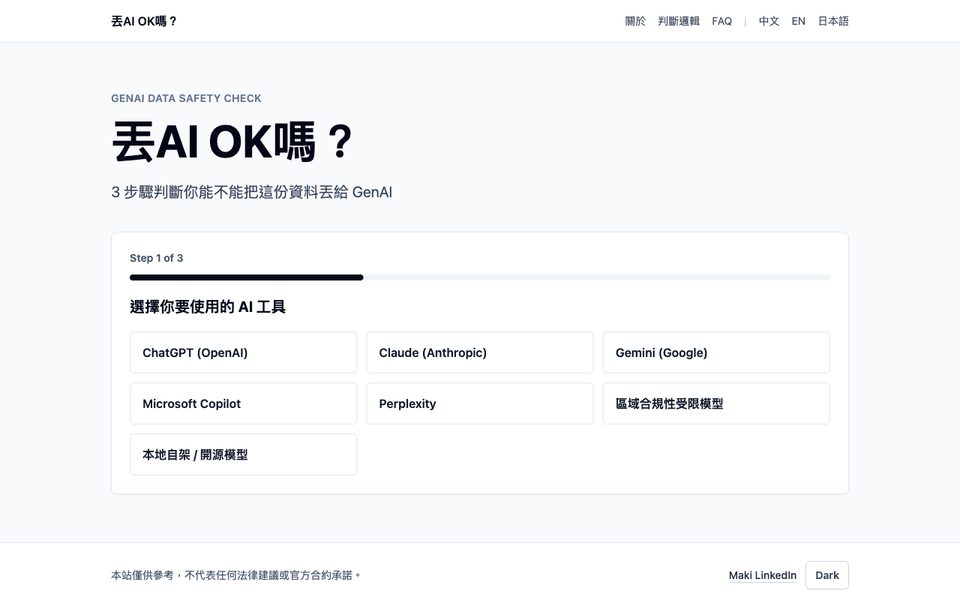Click the large 丟AI OK嗎？ page title

click(233, 142)
